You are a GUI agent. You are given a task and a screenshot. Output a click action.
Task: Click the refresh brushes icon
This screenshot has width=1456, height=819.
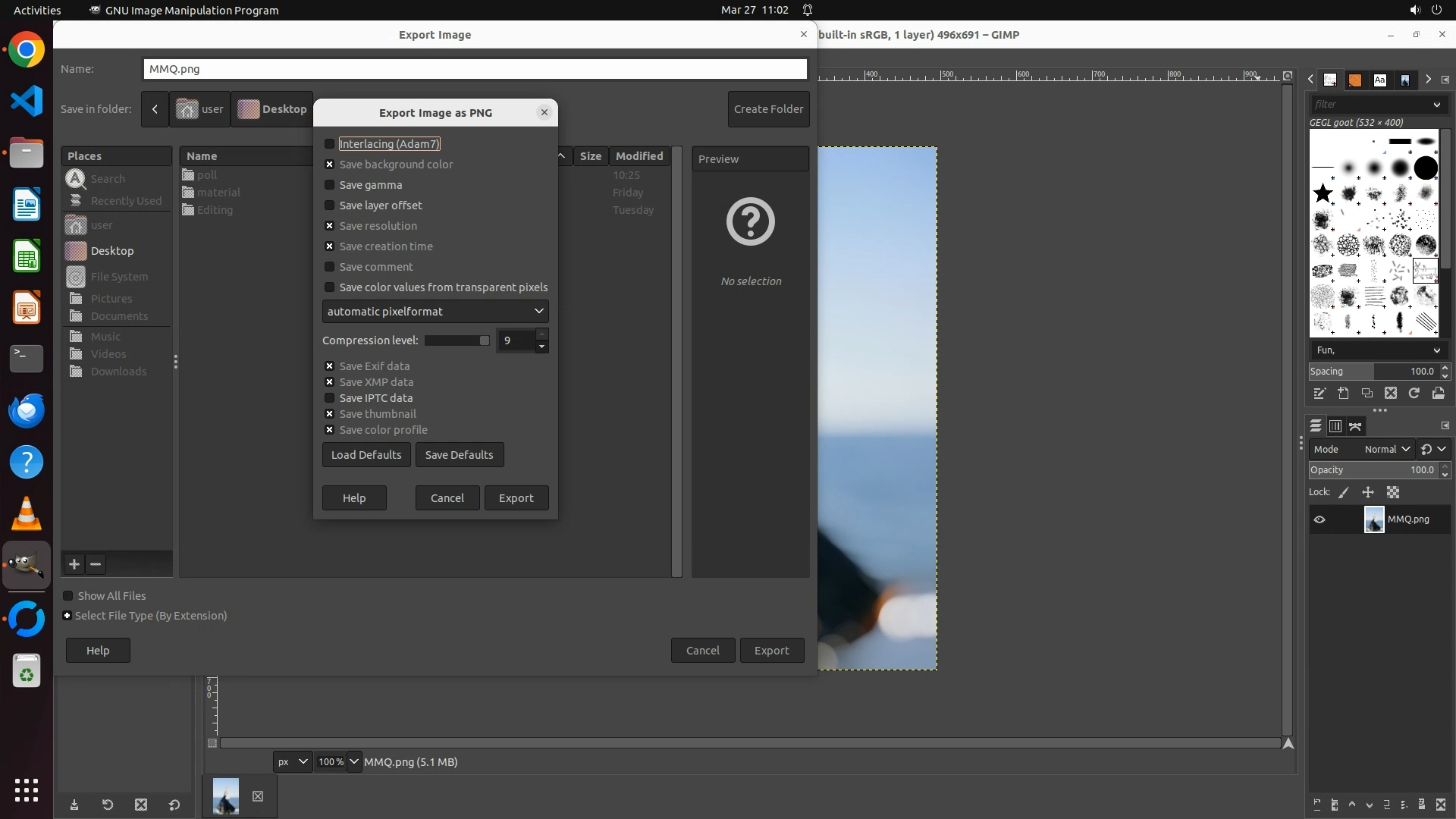click(1414, 394)
